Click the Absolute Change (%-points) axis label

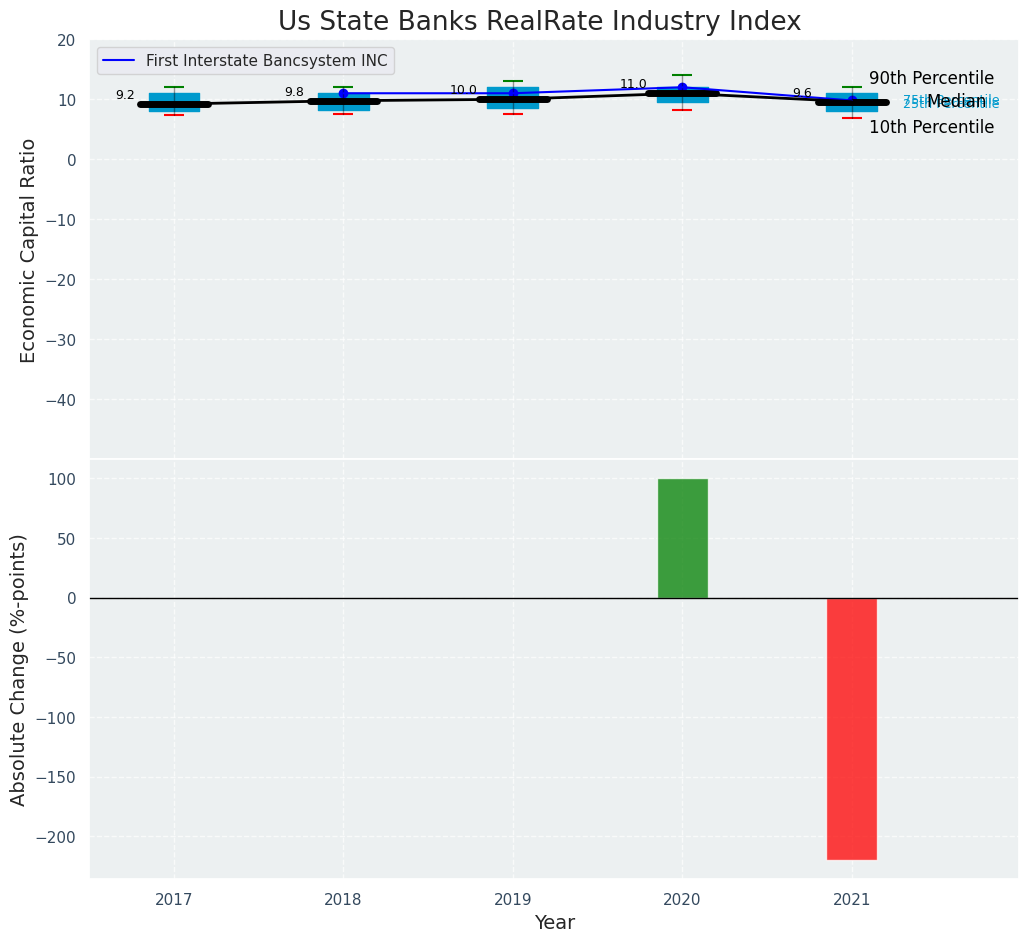19,669
